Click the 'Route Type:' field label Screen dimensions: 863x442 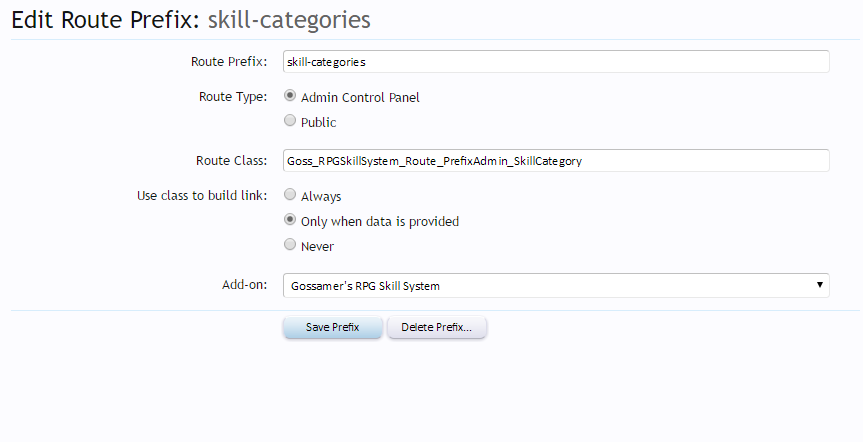point(232,97)
